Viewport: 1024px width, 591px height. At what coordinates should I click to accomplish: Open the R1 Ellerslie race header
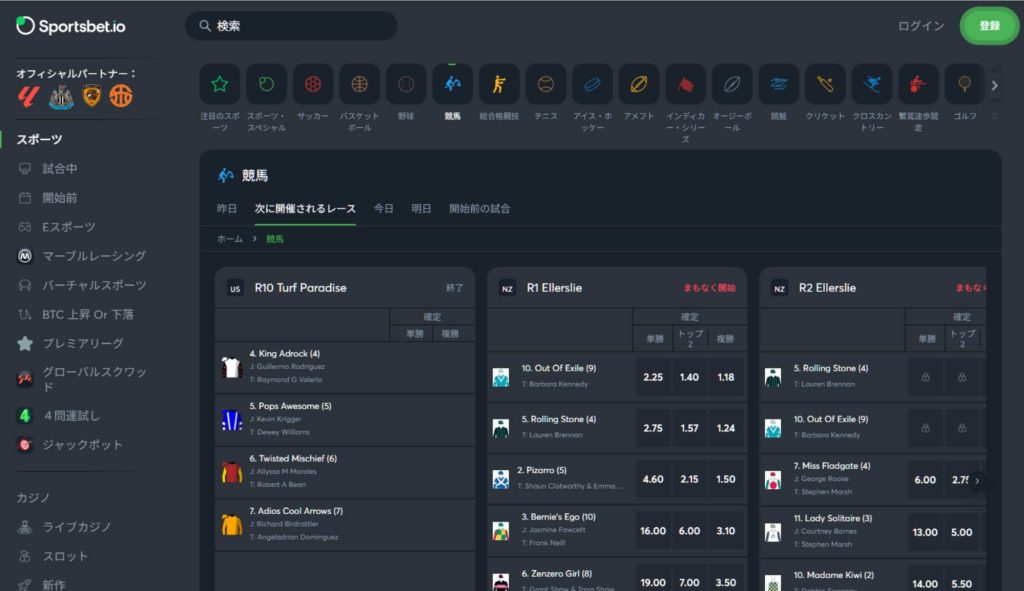pyautogui.click(x=617, y=288)
